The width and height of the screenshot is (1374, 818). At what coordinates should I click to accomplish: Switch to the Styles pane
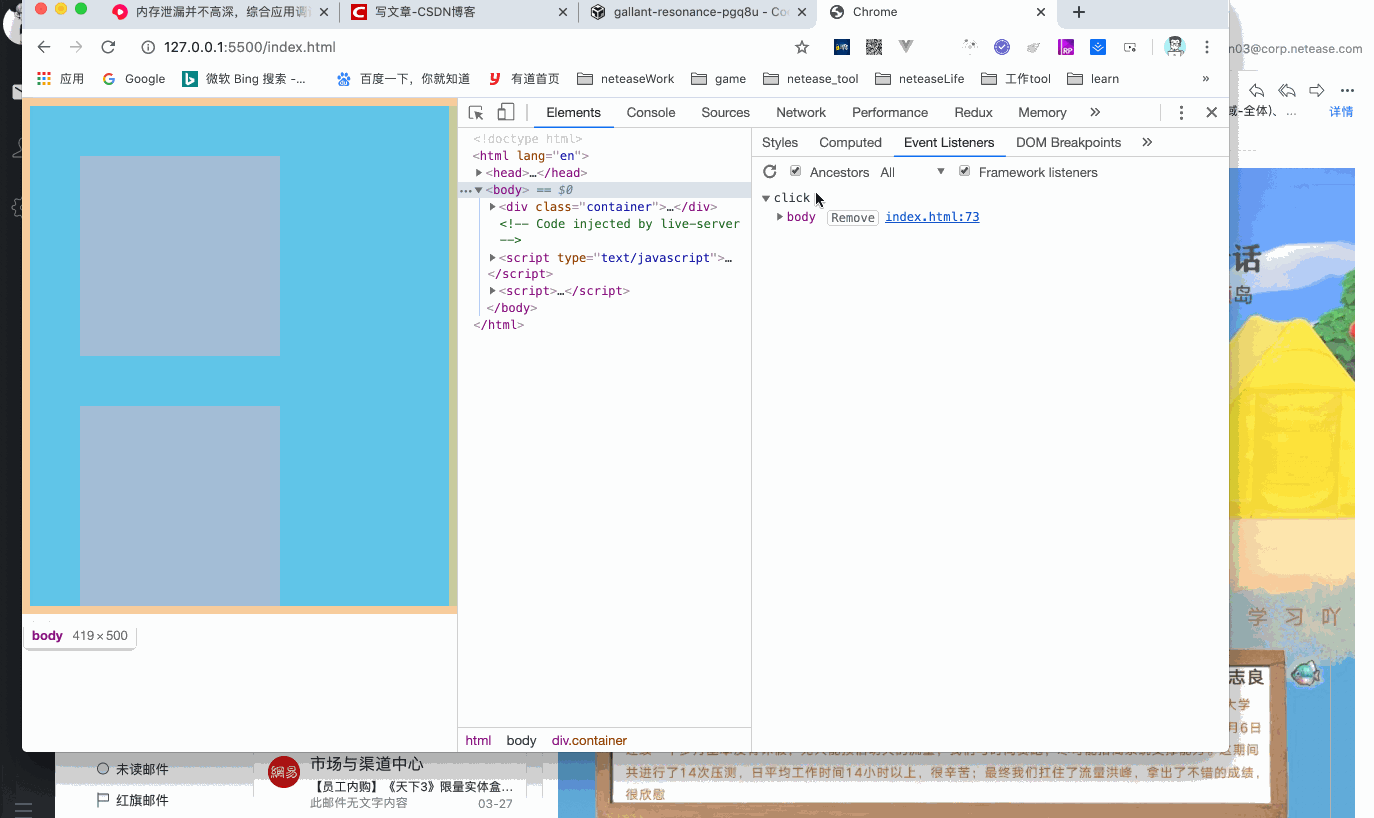780,142
